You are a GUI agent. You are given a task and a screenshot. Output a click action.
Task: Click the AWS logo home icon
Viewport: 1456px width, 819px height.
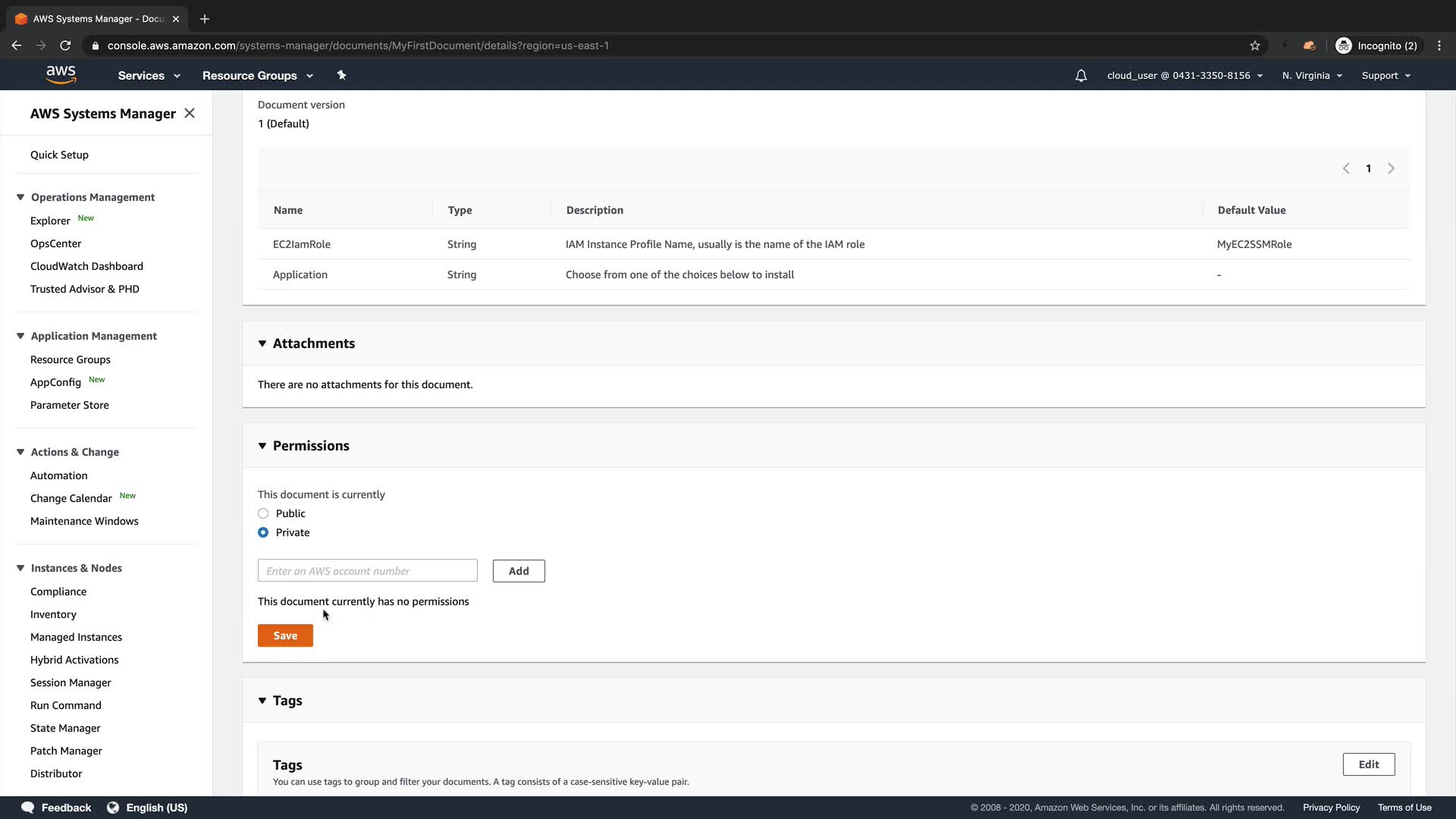(x=61, y=74)
